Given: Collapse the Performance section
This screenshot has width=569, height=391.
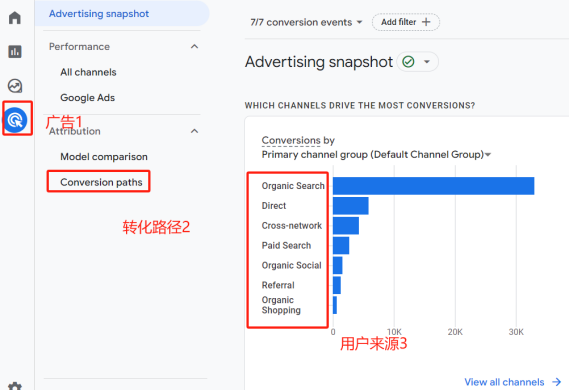Looking at the screenshot, I should 195,46.
